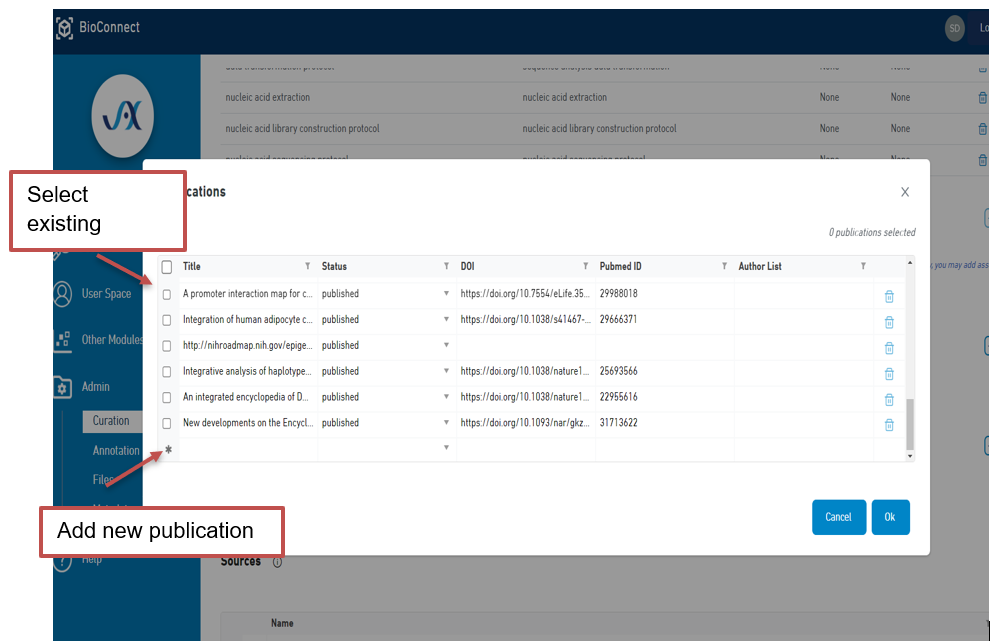The width and height of the screenshot is (990, 641).
Task: Expand status for the New developments publication
Action: pyautogui.click(x=446, y=423)
